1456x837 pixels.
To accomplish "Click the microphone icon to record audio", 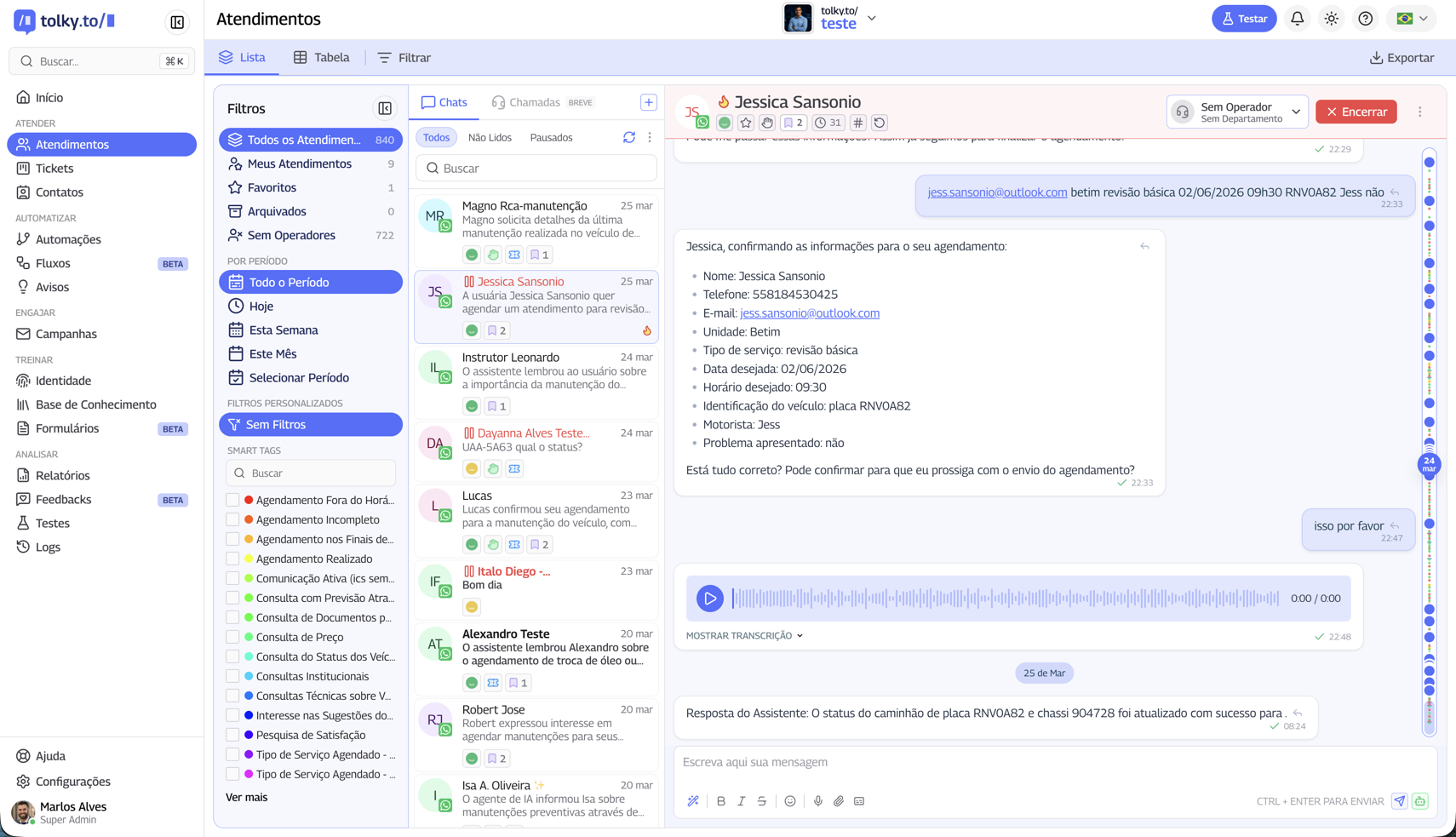I will (817, 801).
